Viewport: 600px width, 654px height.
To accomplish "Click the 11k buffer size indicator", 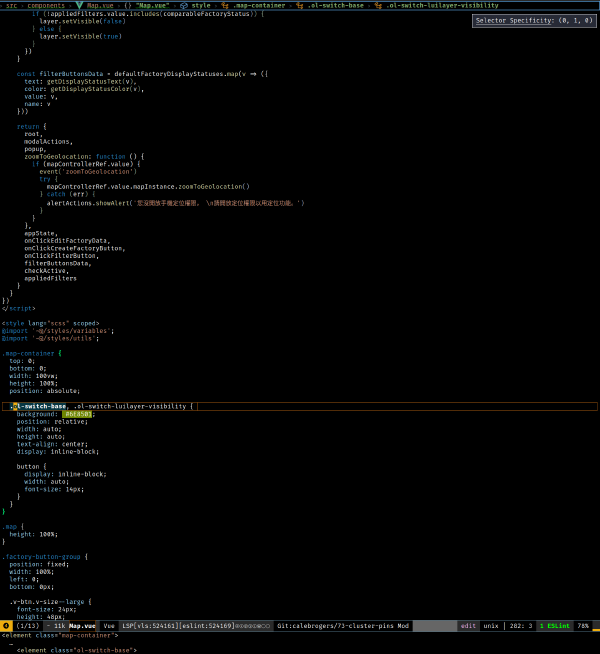I will 60,626.
